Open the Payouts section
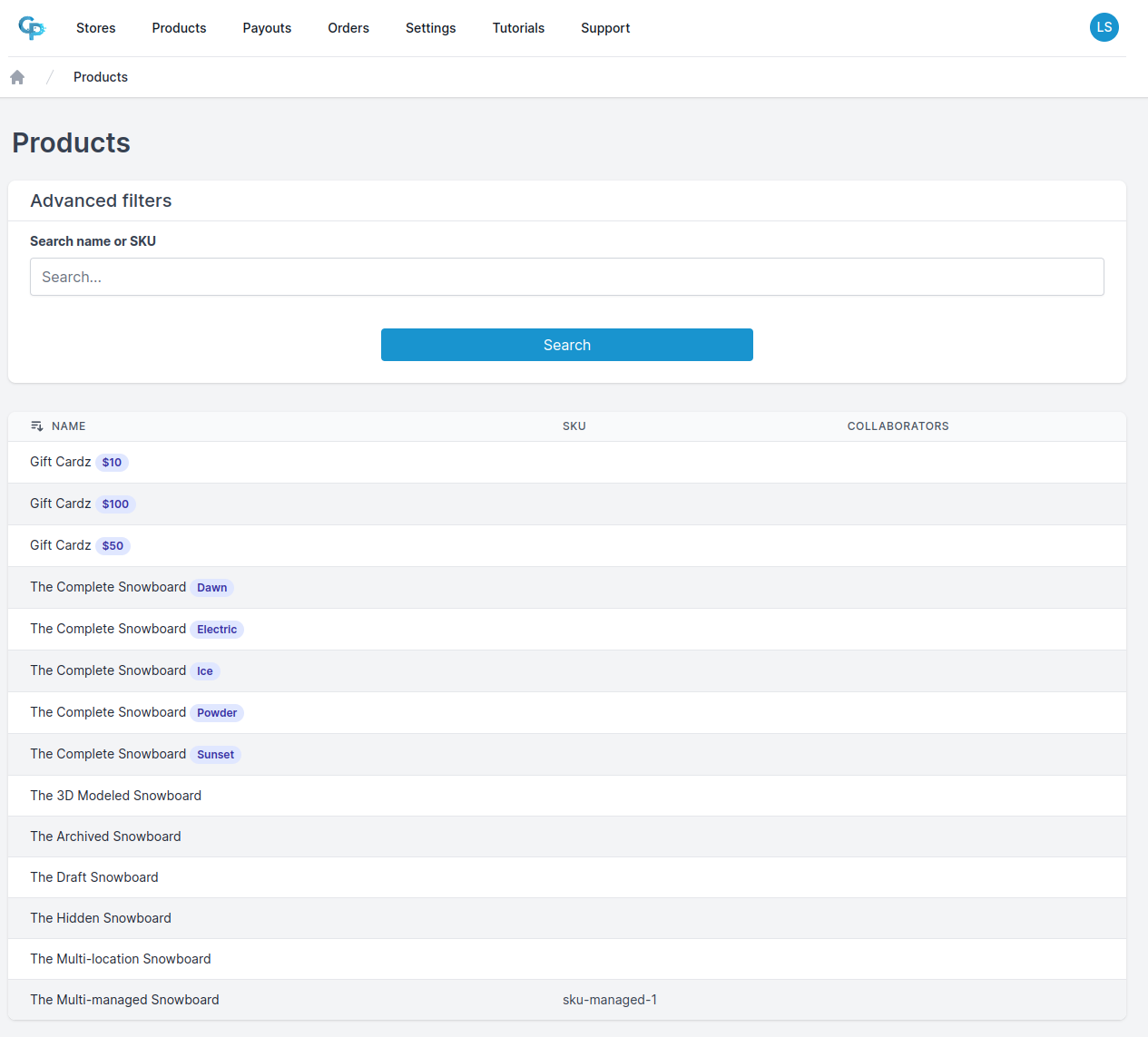Image resolution: width=1148 pixels, height=1037 pixels. pos(266,28)
